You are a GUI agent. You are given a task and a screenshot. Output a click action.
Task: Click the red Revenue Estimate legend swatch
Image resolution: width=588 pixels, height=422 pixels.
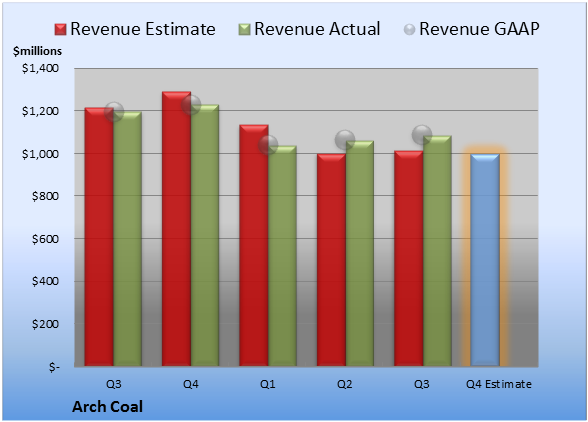(x=60, y=30)
